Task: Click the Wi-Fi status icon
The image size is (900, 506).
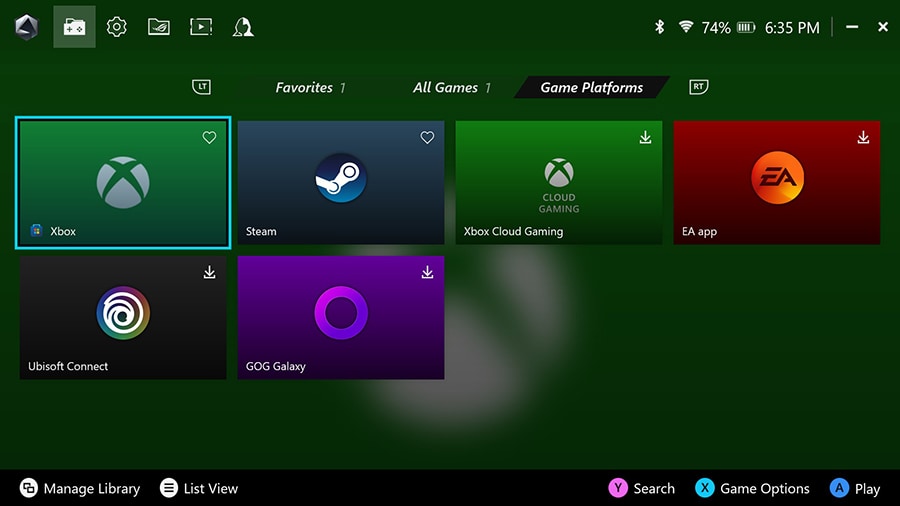Action: (686, 28)
